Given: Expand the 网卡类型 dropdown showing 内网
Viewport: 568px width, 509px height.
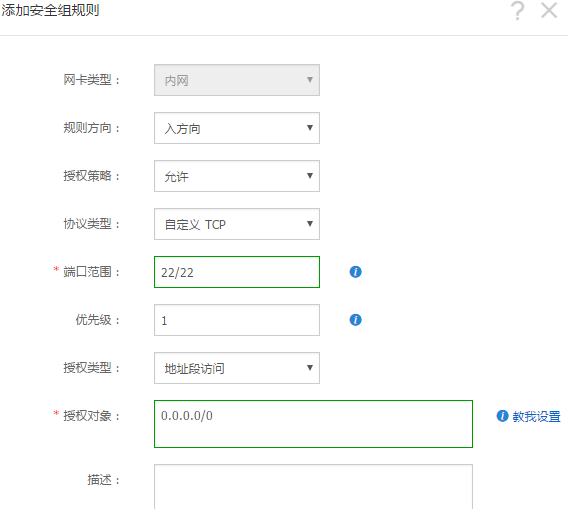Looking at the screenshot, I should [x=237, y=80].
